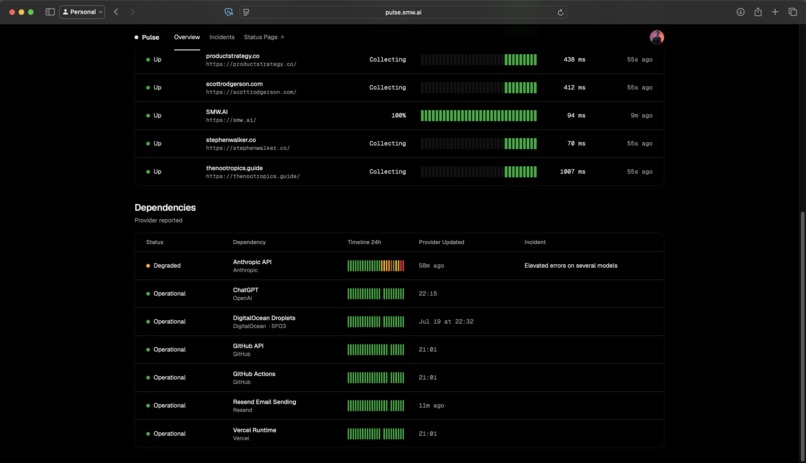806x463 pixels.
Task: Open a new tab with the plus icon
Action: 775,12
